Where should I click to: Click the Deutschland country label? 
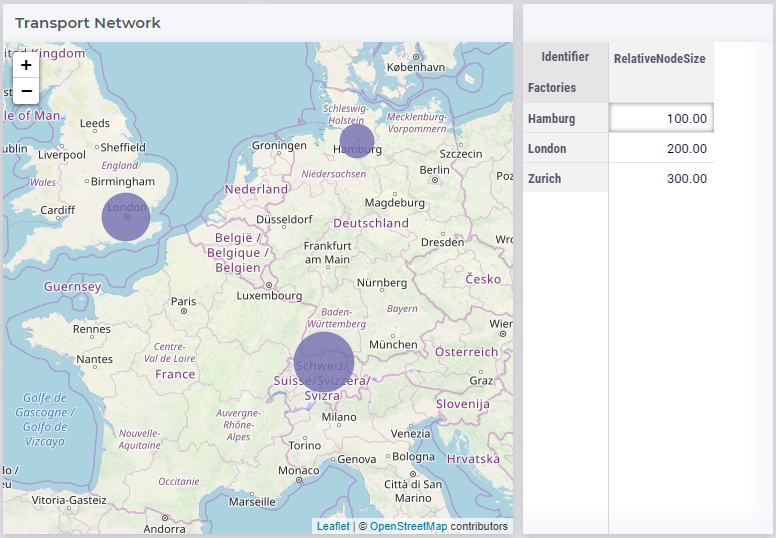[371, 223]
